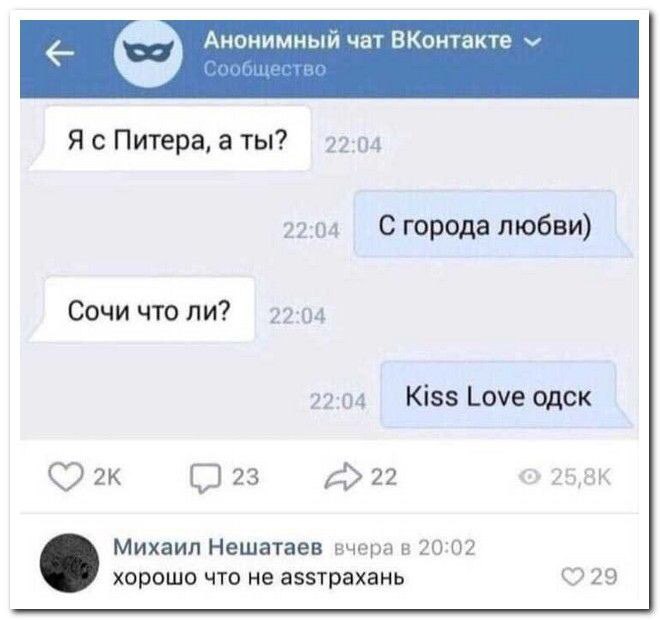Open the Михаил Нешатаев profile link

pyautogui.click(x=218, y=547)
